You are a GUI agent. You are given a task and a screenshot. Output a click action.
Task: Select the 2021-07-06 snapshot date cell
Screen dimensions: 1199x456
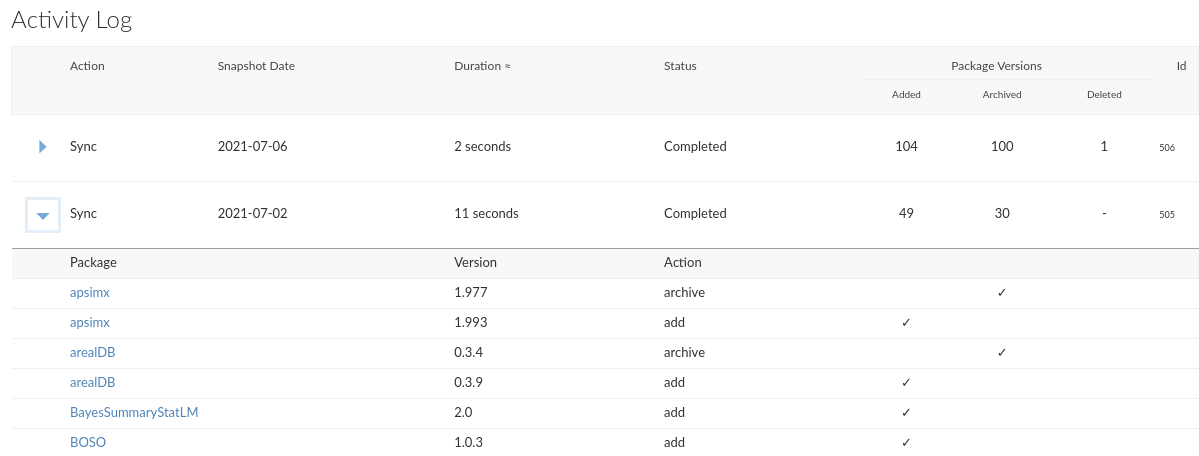coord(252,146)
